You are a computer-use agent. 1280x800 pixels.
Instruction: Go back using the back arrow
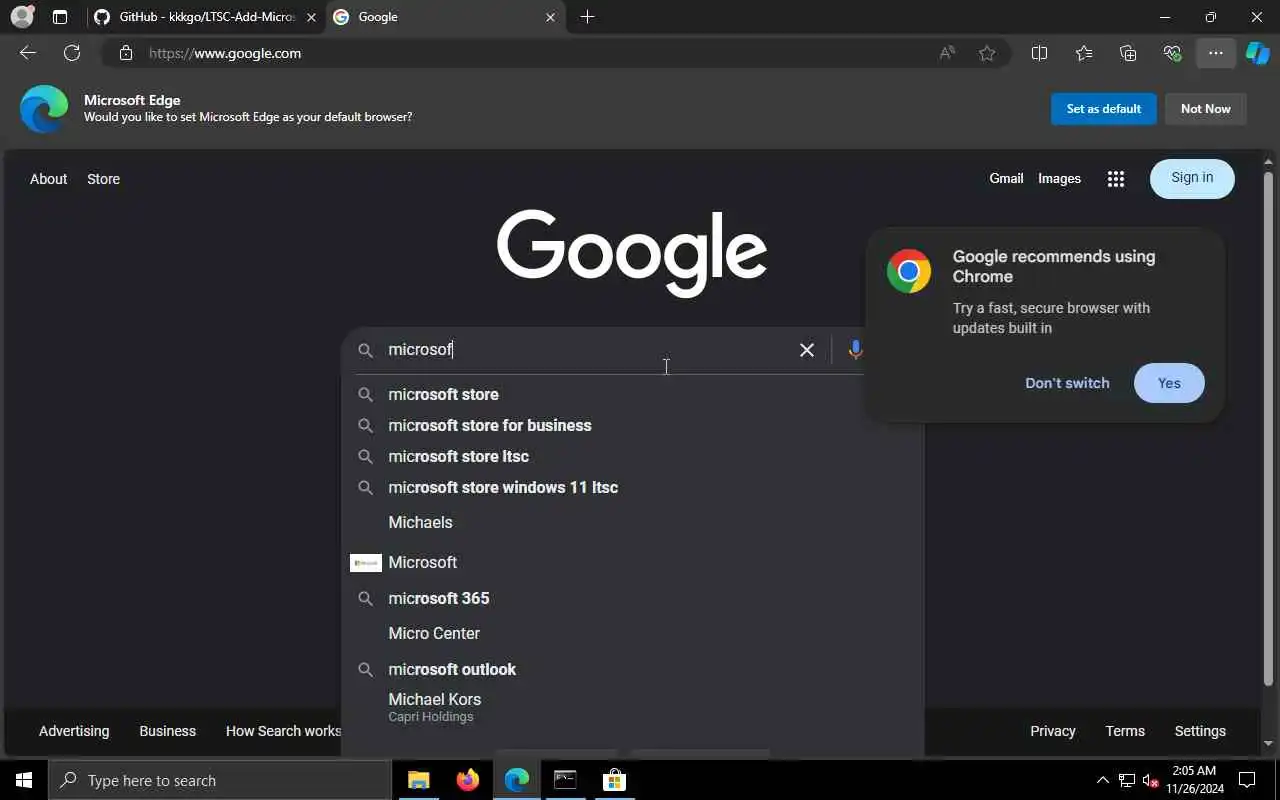pos(28,53)
